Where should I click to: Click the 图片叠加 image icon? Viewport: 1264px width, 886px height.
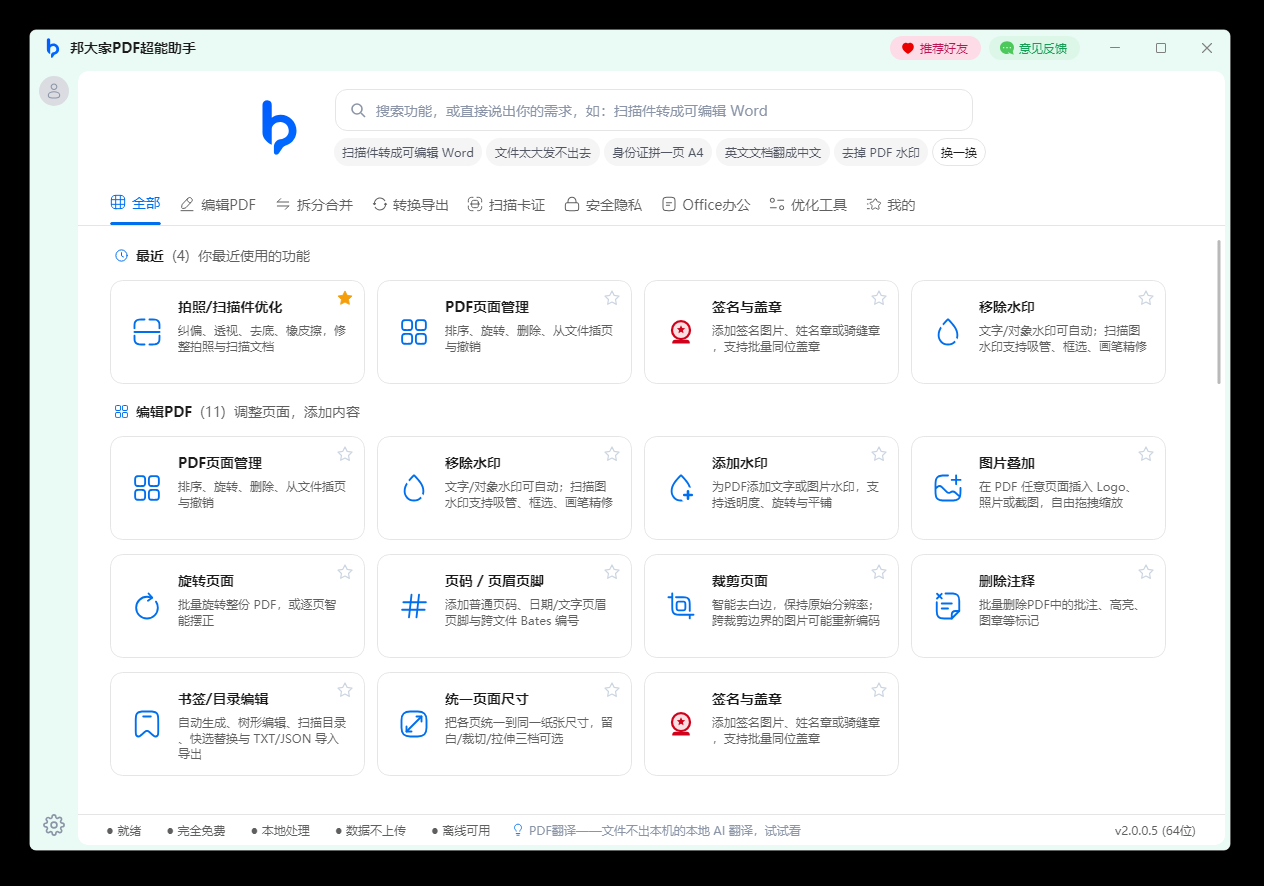point(948,488)
